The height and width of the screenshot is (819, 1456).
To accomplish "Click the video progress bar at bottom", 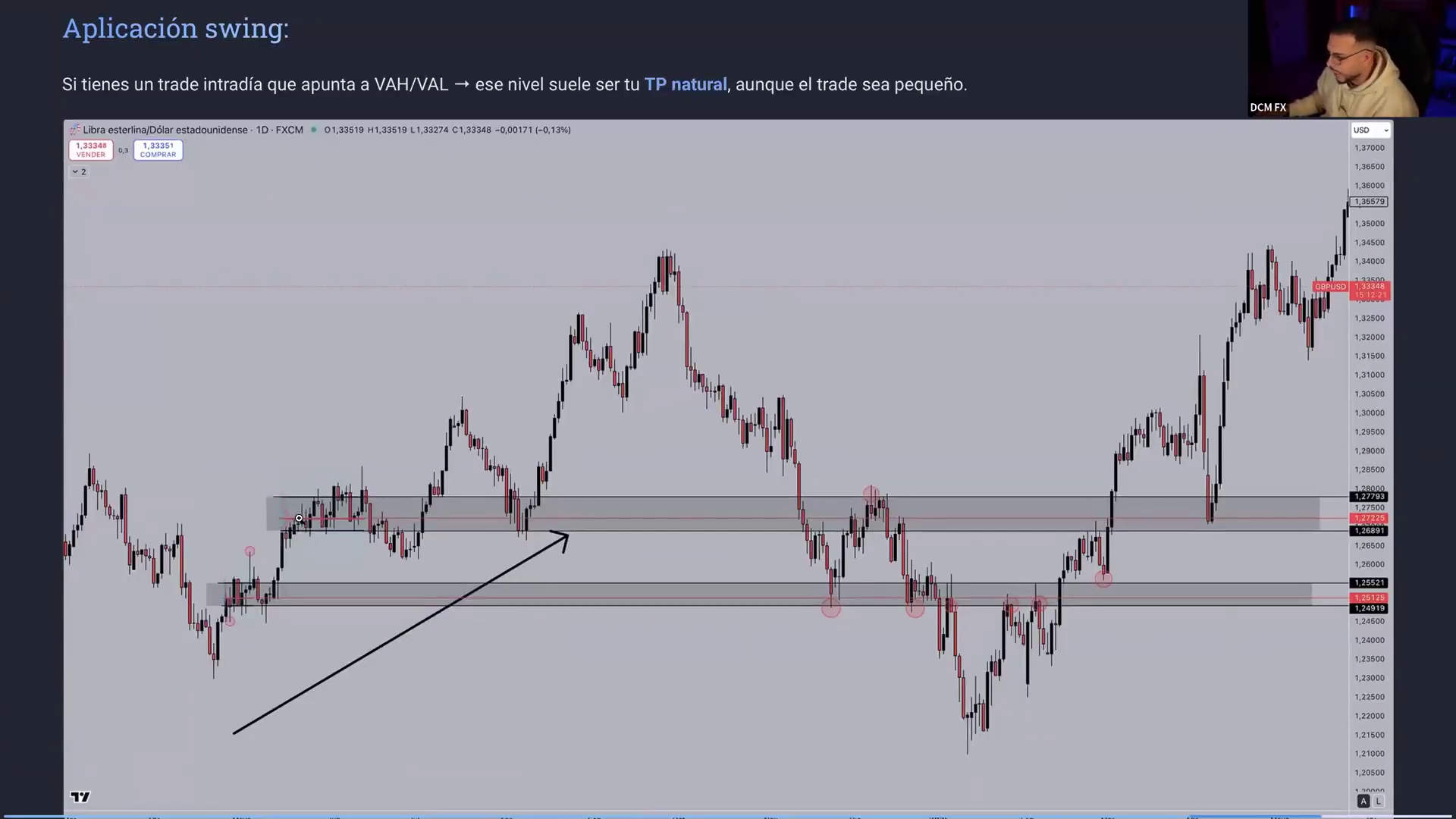I will (x=728, y=816).
